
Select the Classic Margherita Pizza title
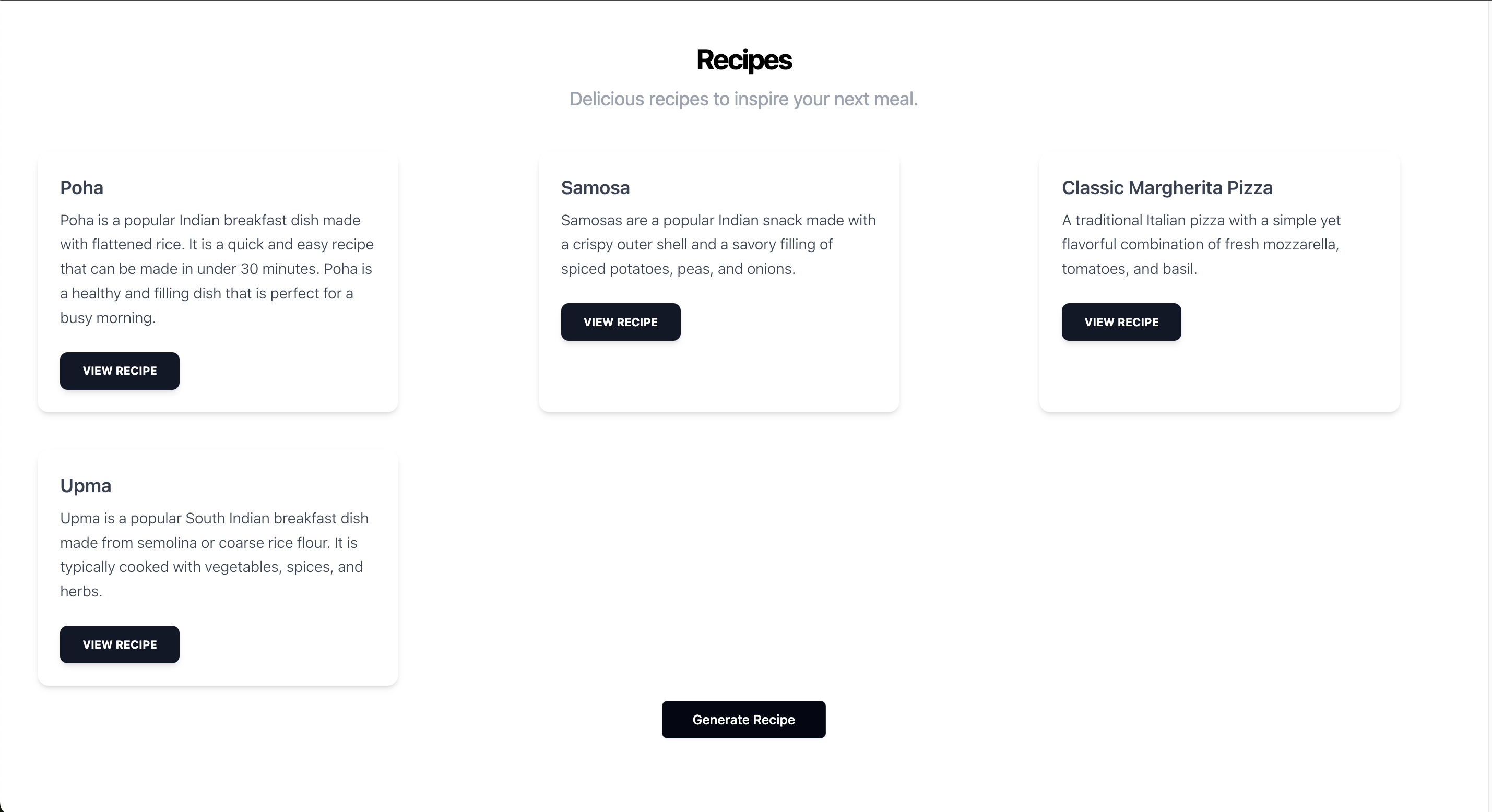pyautogui.click(x=1167, y=188)
